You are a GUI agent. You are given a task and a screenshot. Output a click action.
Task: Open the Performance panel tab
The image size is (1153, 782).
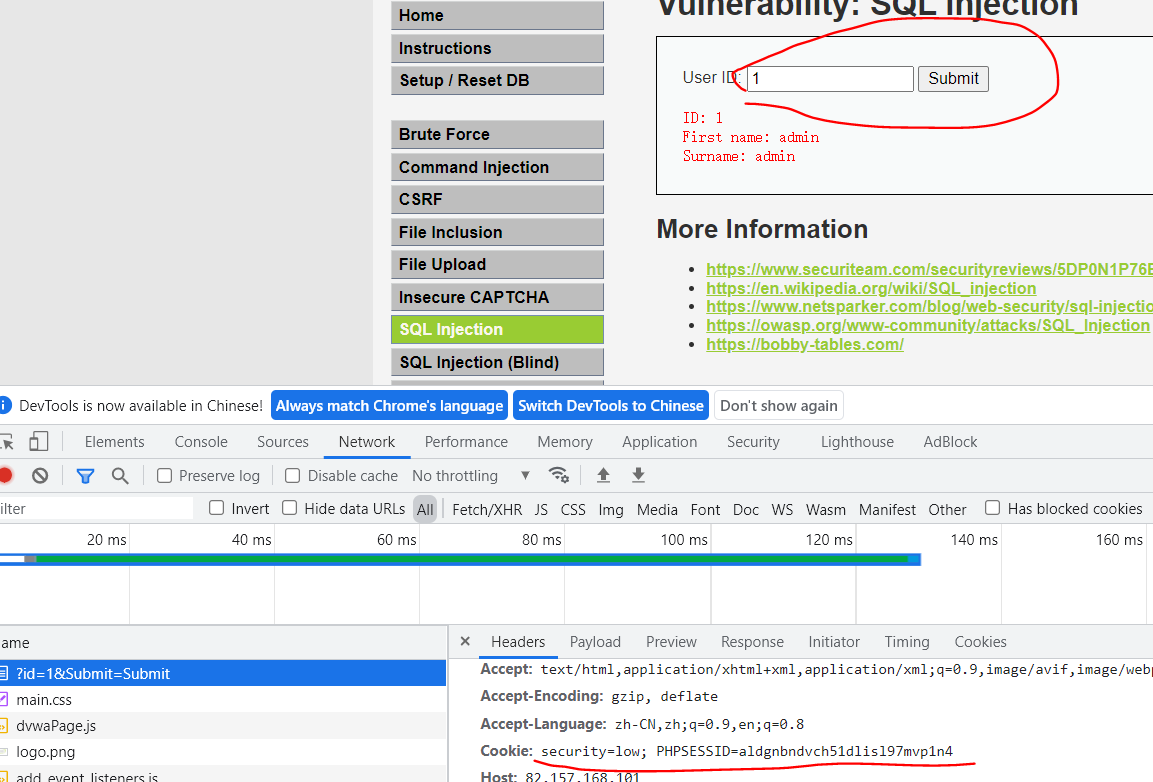point(466,441)
